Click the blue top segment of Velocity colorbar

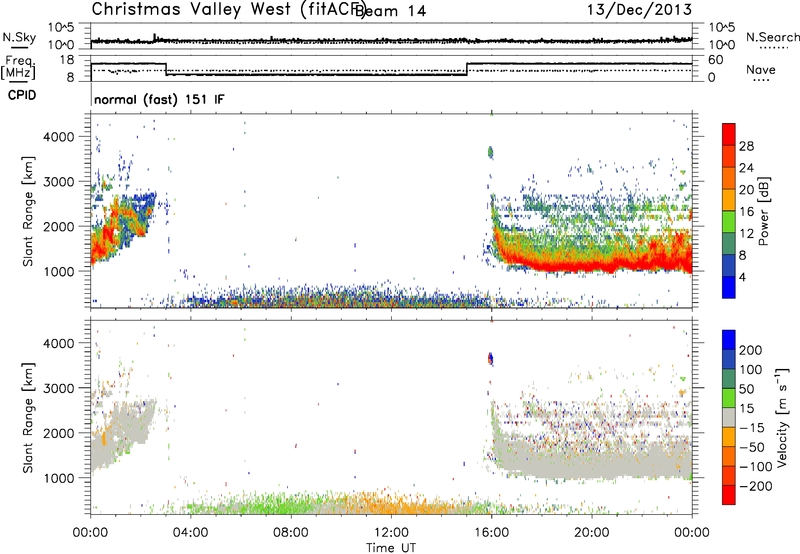729,340
